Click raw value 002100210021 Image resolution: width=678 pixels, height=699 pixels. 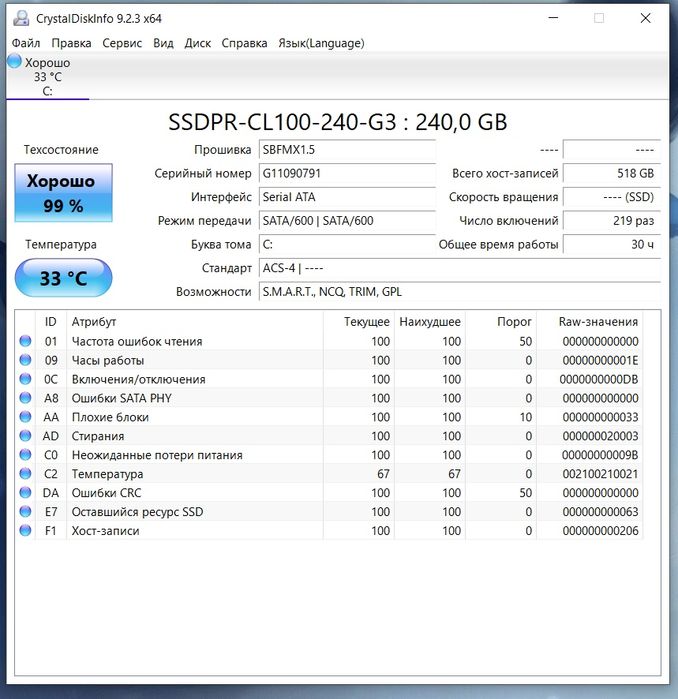point(600,473)
